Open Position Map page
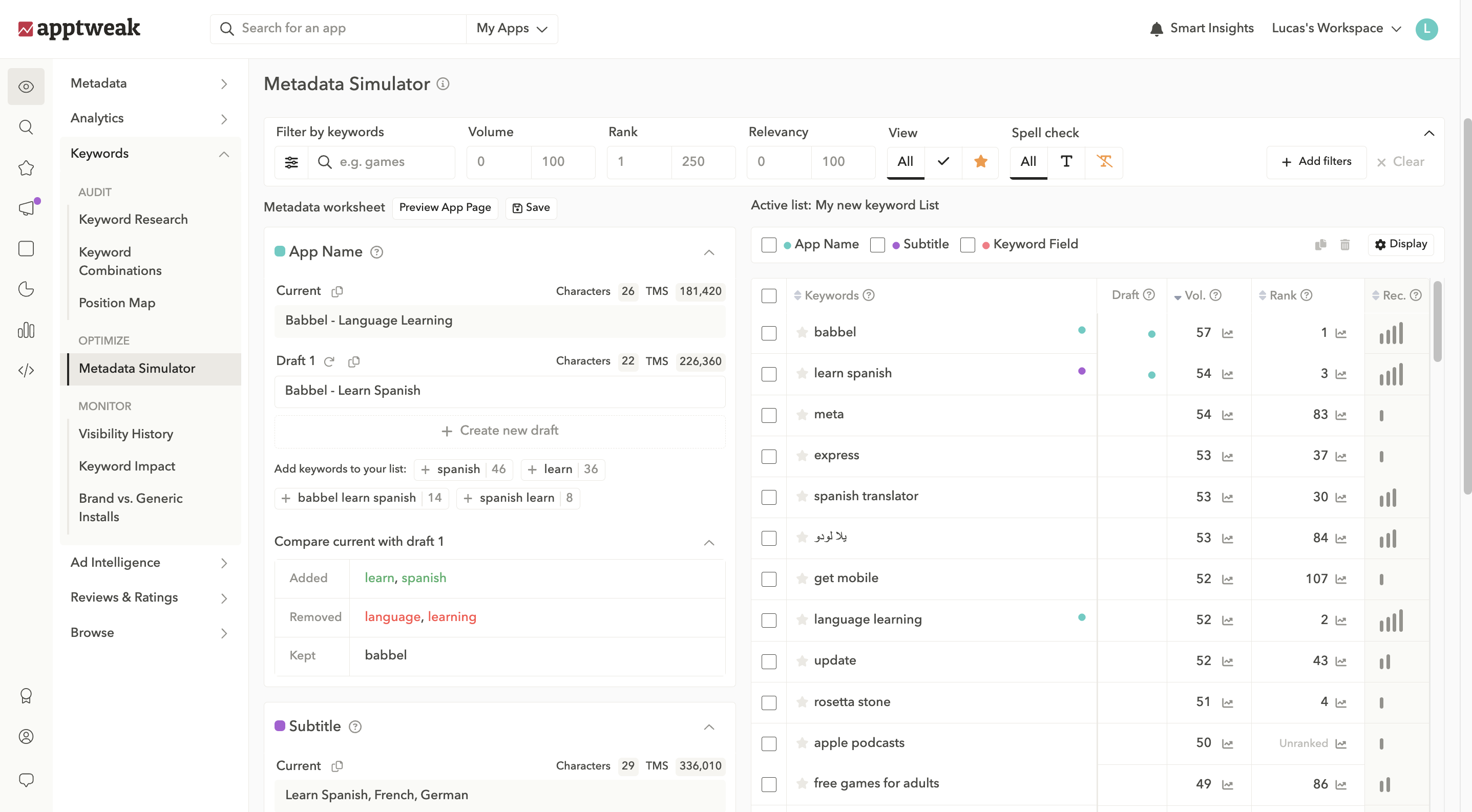 point(117,303)
